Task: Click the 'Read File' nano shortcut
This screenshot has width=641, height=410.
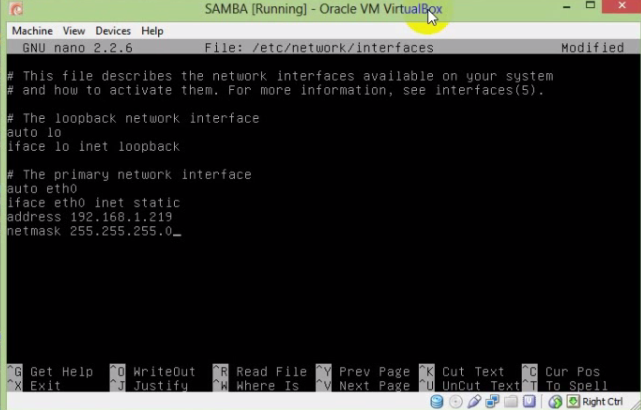Action: point(260,372)
